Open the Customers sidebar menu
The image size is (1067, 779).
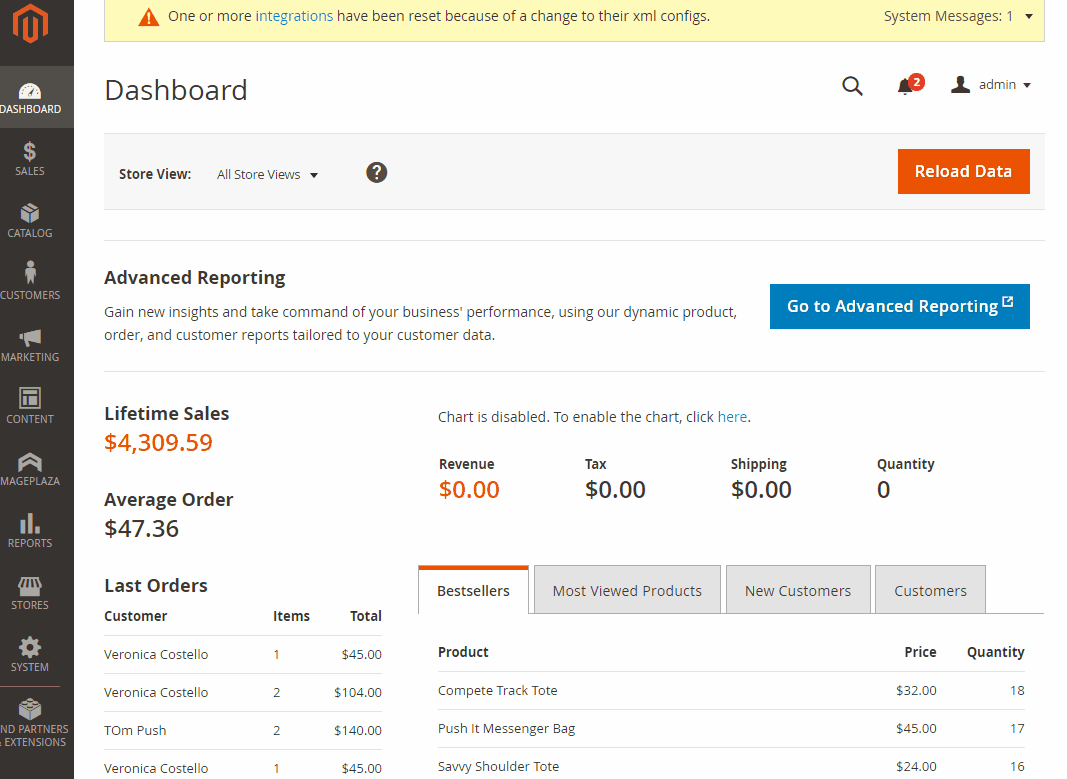(30, 282)
